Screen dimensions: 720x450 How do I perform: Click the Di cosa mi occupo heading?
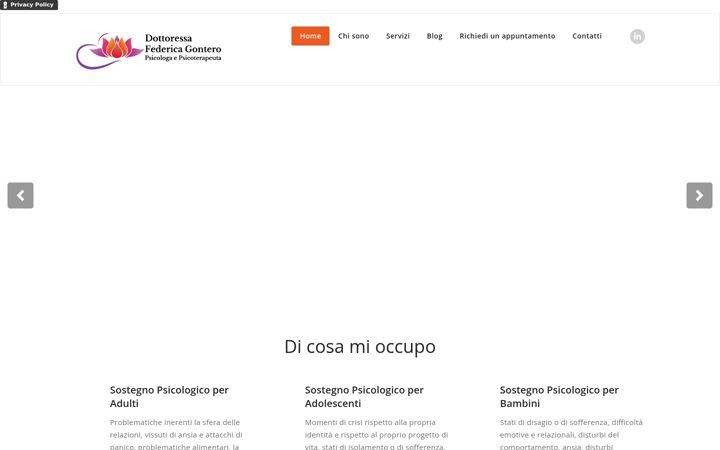pyautogui.click(x=360, y=347)
